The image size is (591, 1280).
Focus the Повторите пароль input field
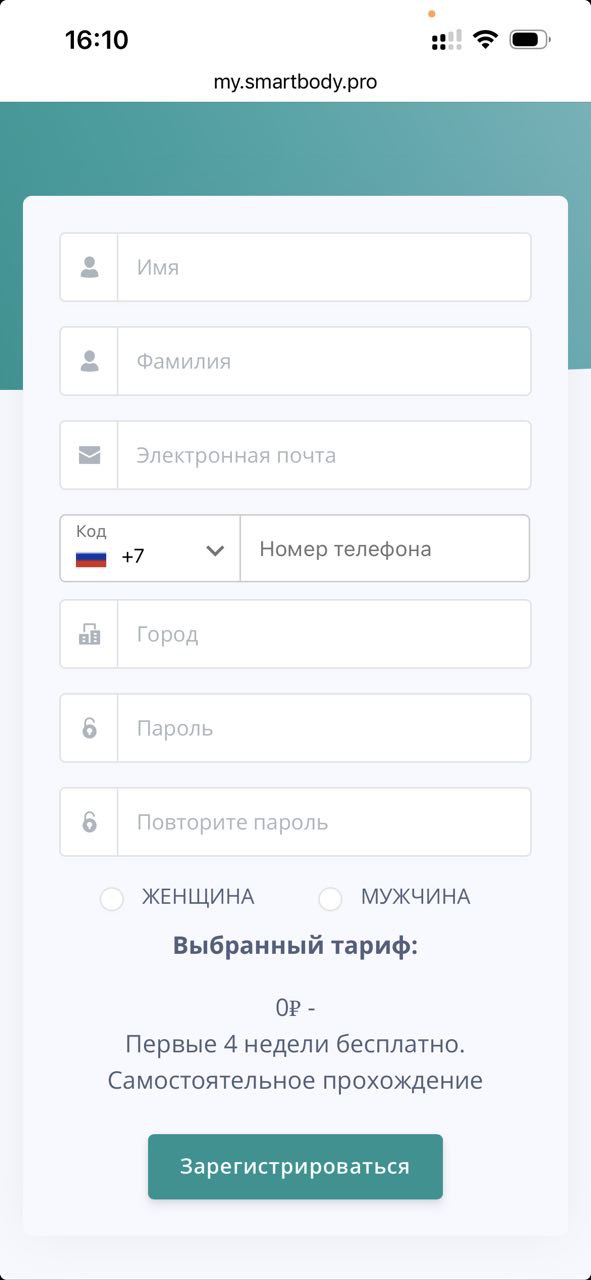(x=324, y=822)
